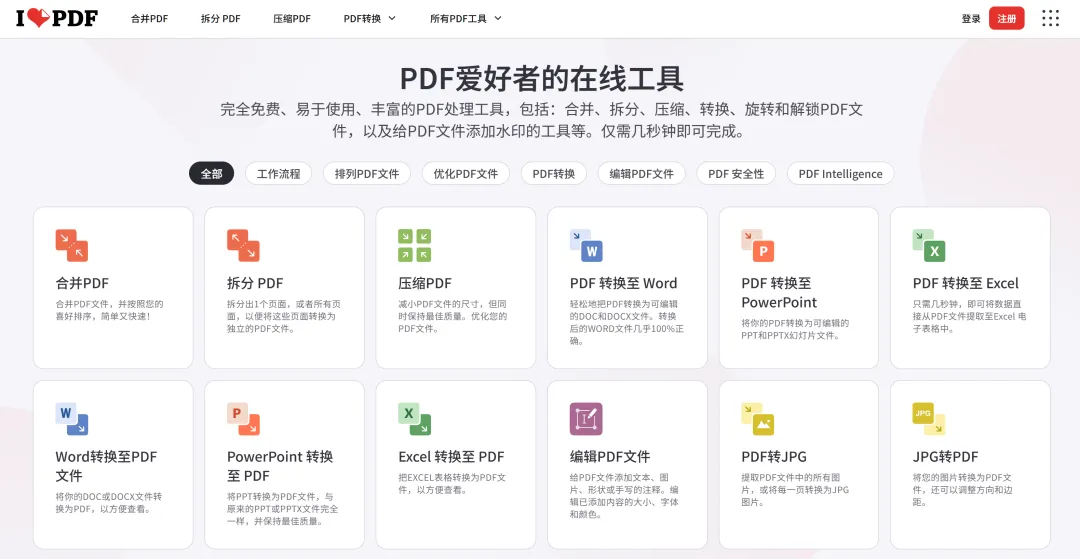Open the 拆分 PDF card title
Viewport: 1080px width, 559px height.
tap(255, 283)
